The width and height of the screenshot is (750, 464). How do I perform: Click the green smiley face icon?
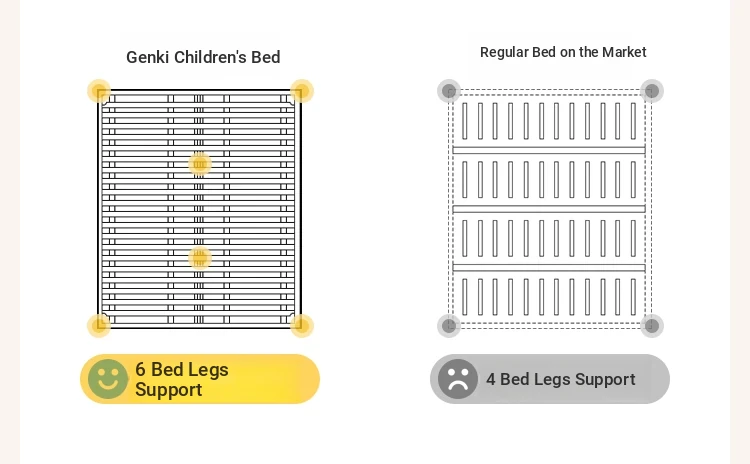click(x=108, y=379)
